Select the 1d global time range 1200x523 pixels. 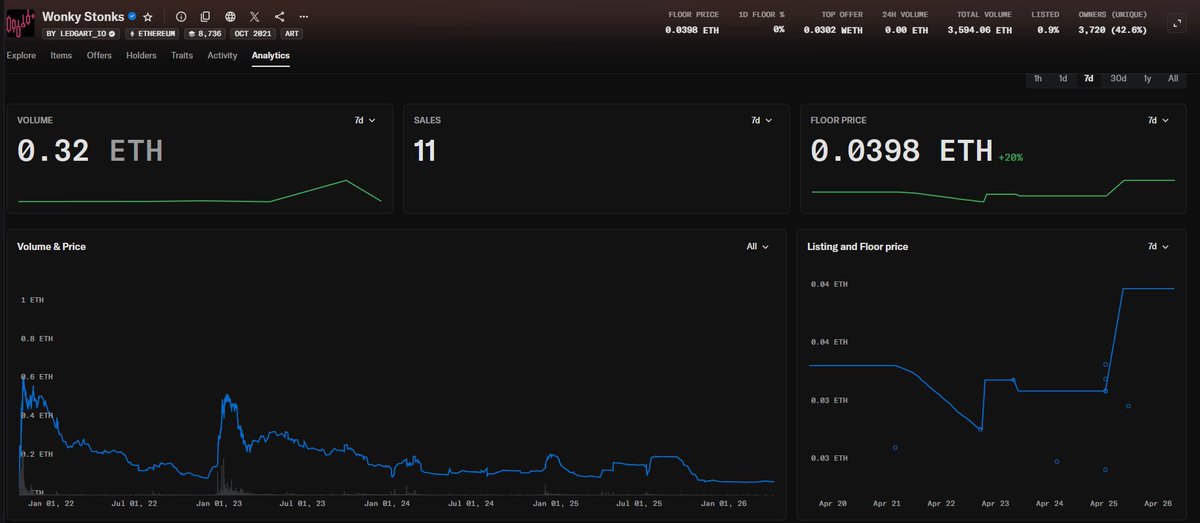click(1063, 79)
